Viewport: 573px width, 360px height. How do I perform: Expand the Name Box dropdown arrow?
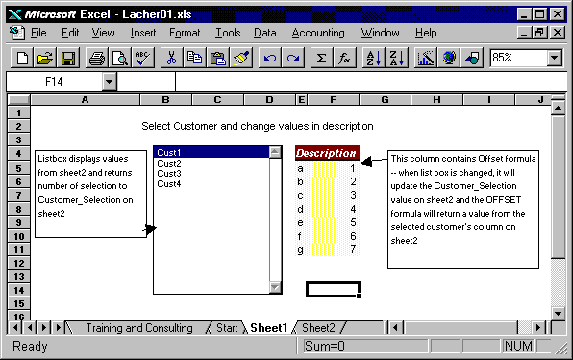click(x=109, y=82)
